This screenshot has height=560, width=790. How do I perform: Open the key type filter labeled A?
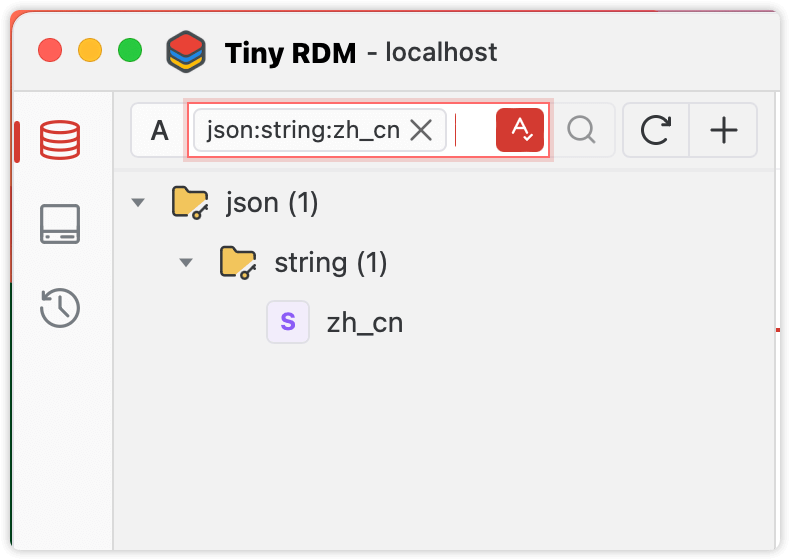pos(159,130)
